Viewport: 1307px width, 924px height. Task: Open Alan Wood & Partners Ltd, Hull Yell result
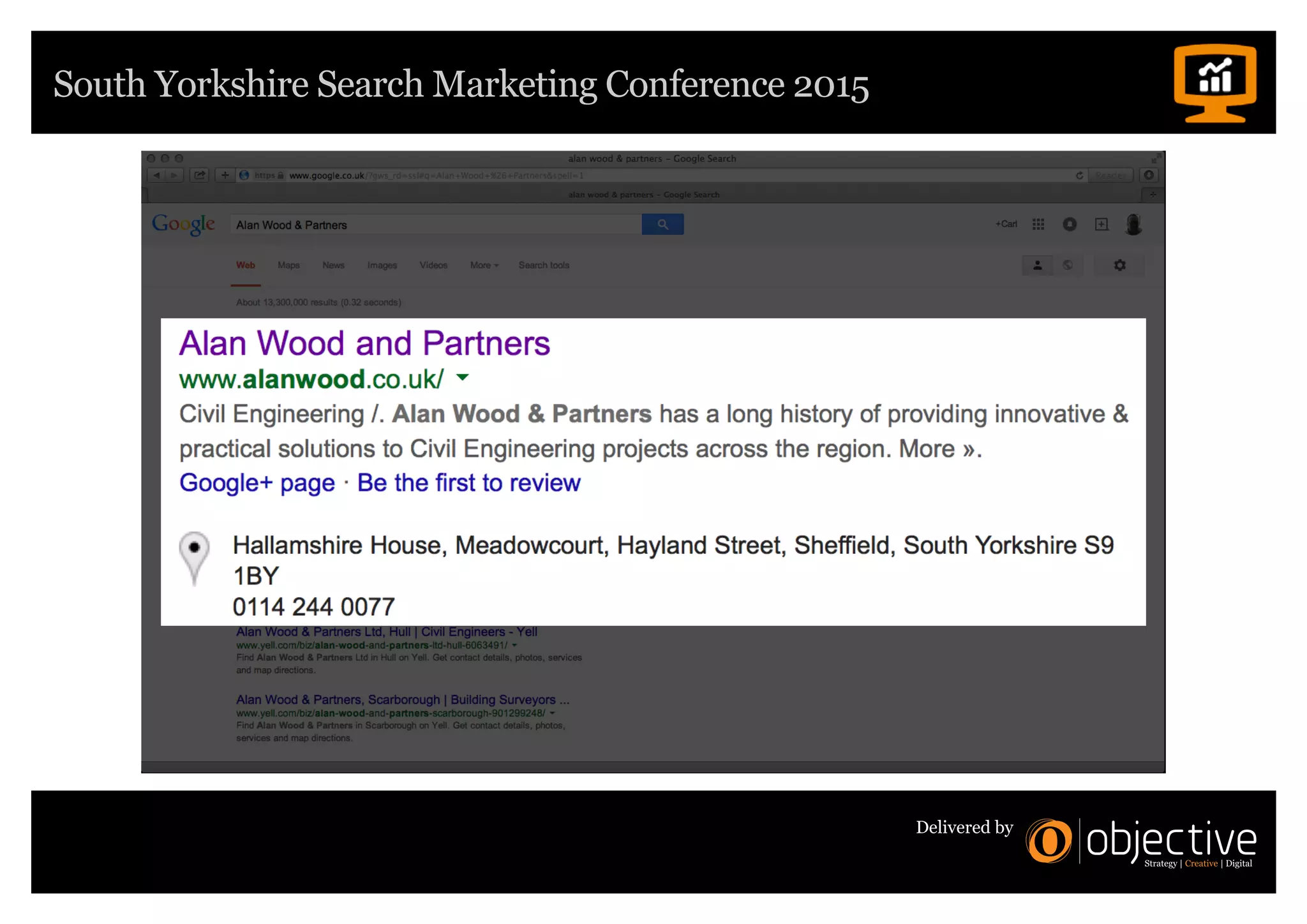[387, 632]
